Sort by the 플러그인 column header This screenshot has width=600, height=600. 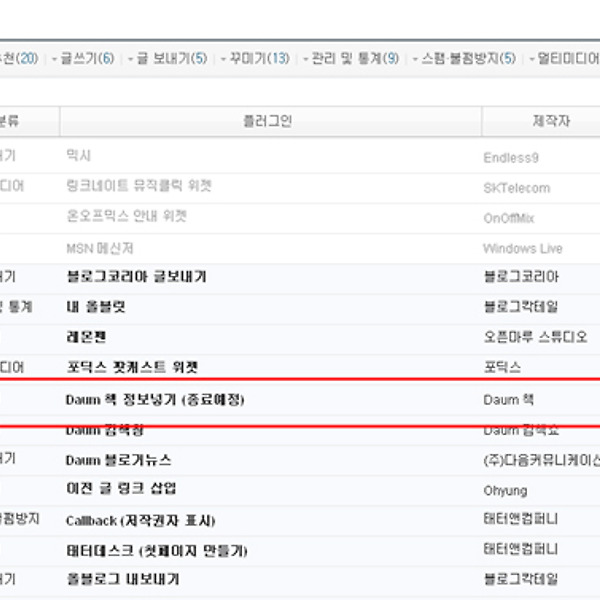click(270, 121)
